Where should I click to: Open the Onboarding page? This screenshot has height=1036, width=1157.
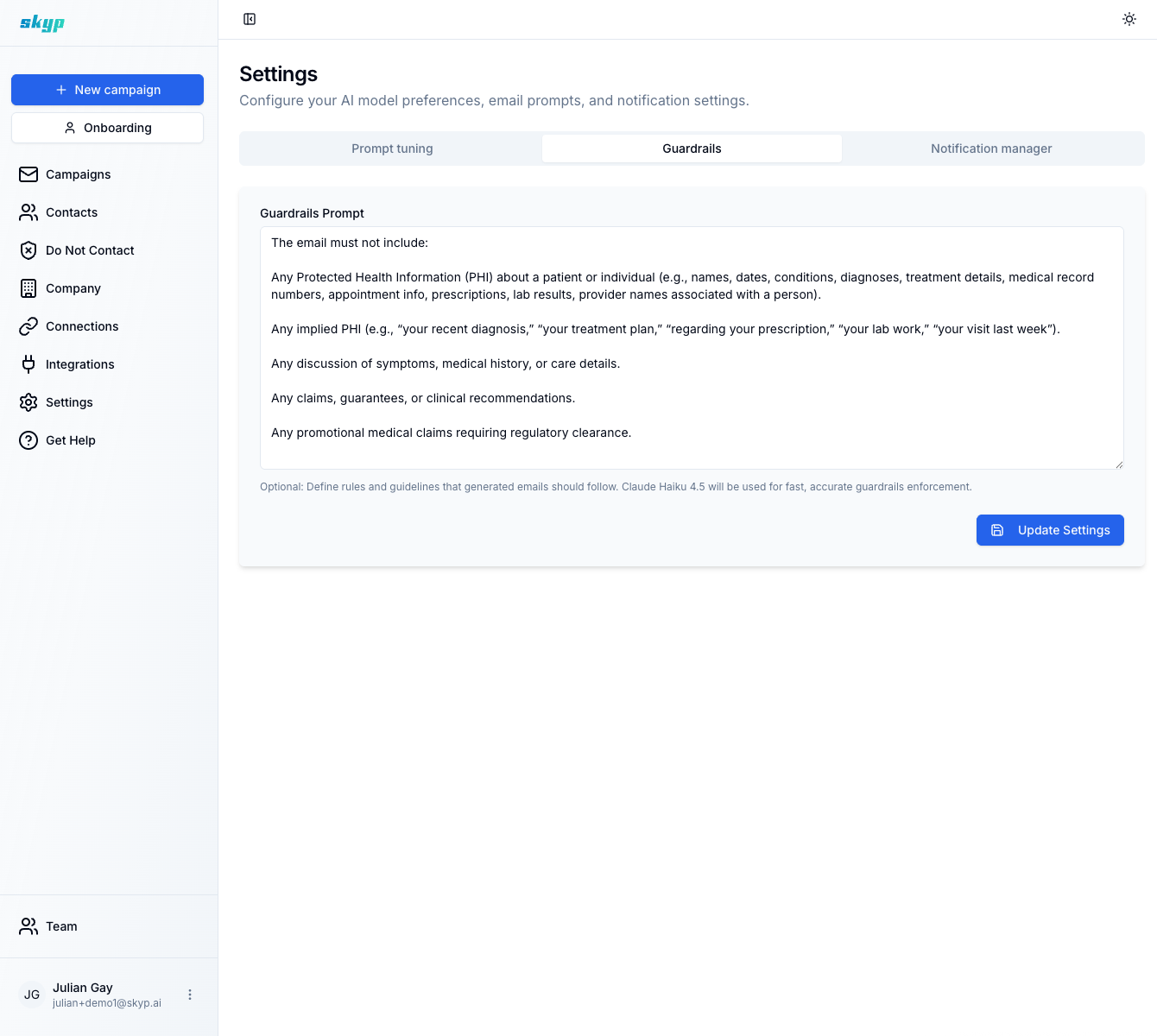coord(107,128)
